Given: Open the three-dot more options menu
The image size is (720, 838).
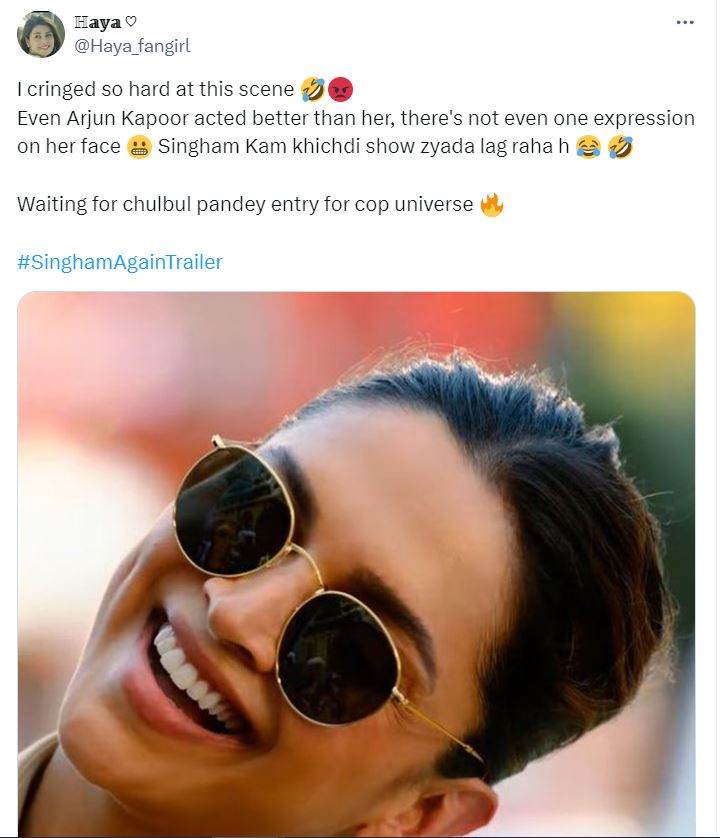Looking at the screenshot, I should [684, 22].
